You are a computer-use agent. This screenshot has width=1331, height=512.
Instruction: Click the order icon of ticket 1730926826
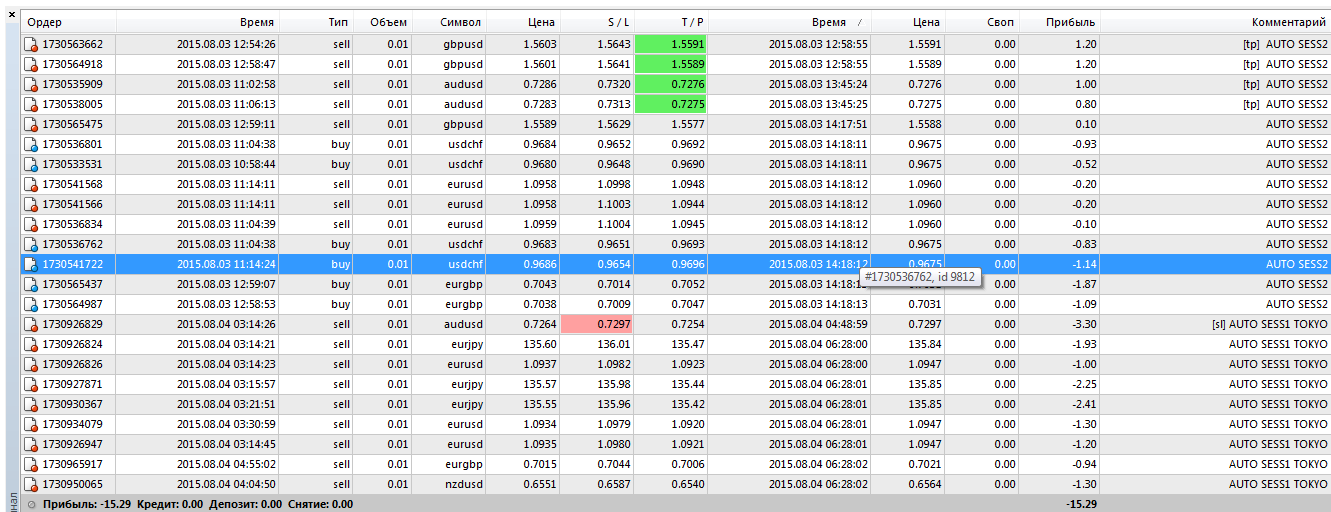click(x=31, y=364)
